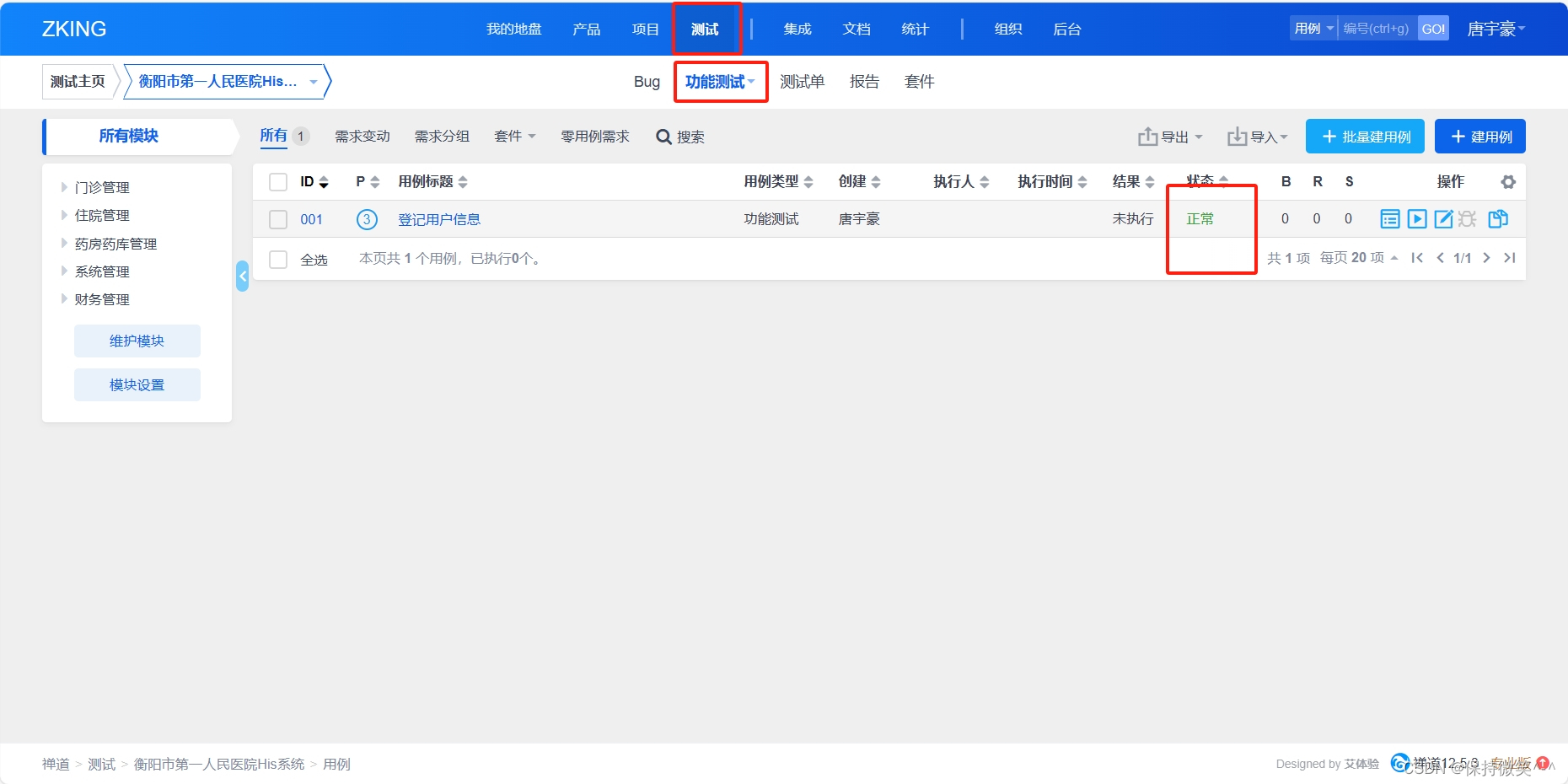This screenshot has height=784, width=1568.
Task: Click the 维护模块 button
Action: tap(137, 341)
